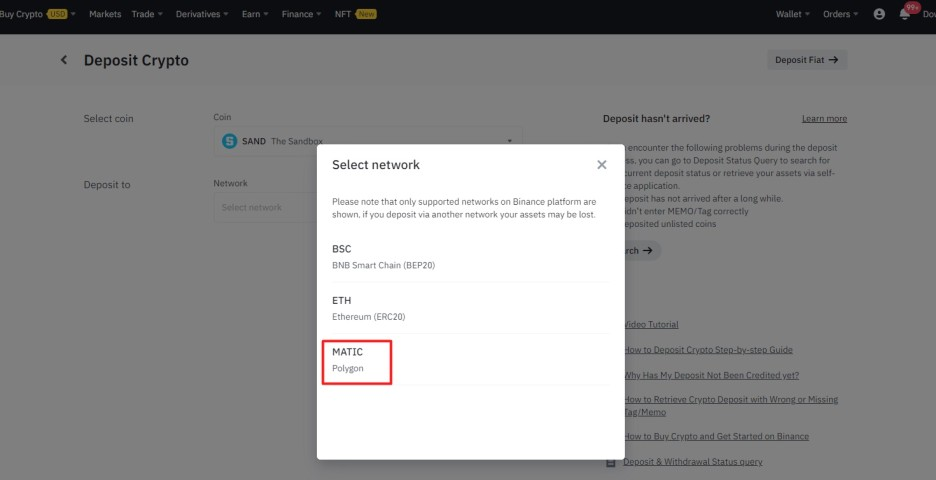Viewport: 936px width, 480px height.
Task: Close the Select network dialog
Action: pyautogui.click(x=602, y=165)
